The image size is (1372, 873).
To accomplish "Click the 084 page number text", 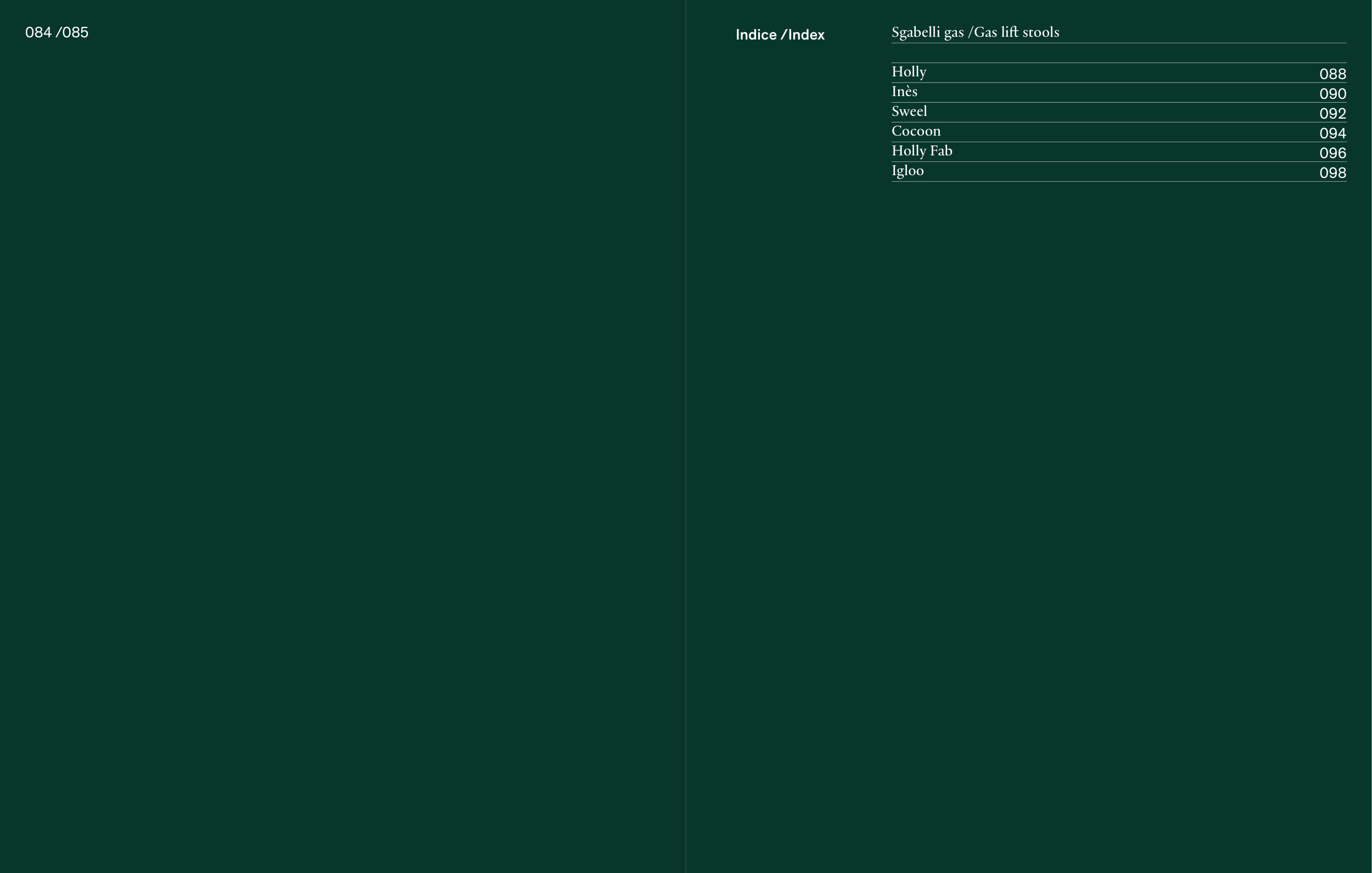I will click(x=38, y=32).
